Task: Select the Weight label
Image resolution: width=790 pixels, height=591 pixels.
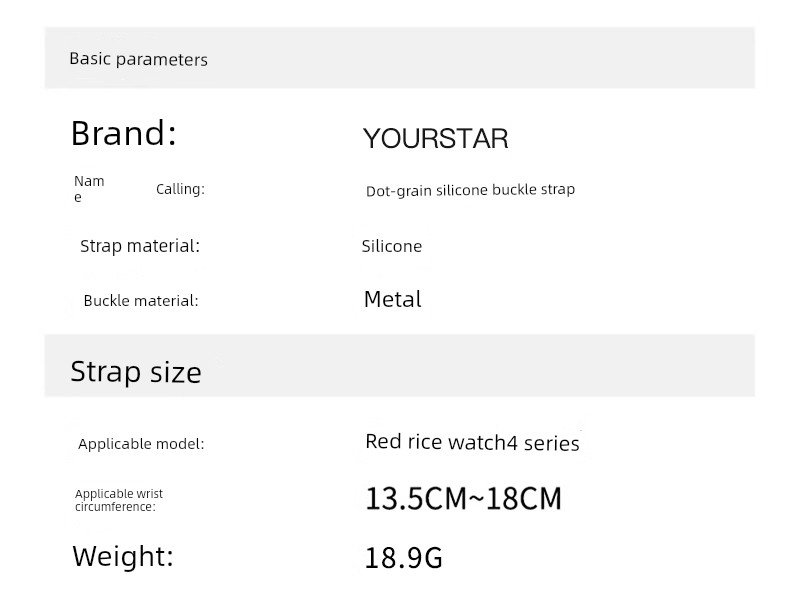Action: [123, 557]
